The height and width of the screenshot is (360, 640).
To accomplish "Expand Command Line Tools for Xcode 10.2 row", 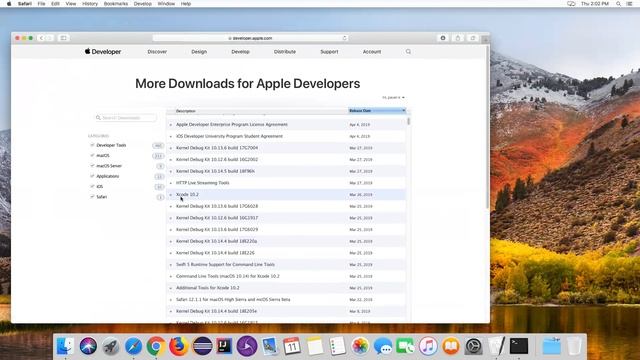I will tap(171, 276).
